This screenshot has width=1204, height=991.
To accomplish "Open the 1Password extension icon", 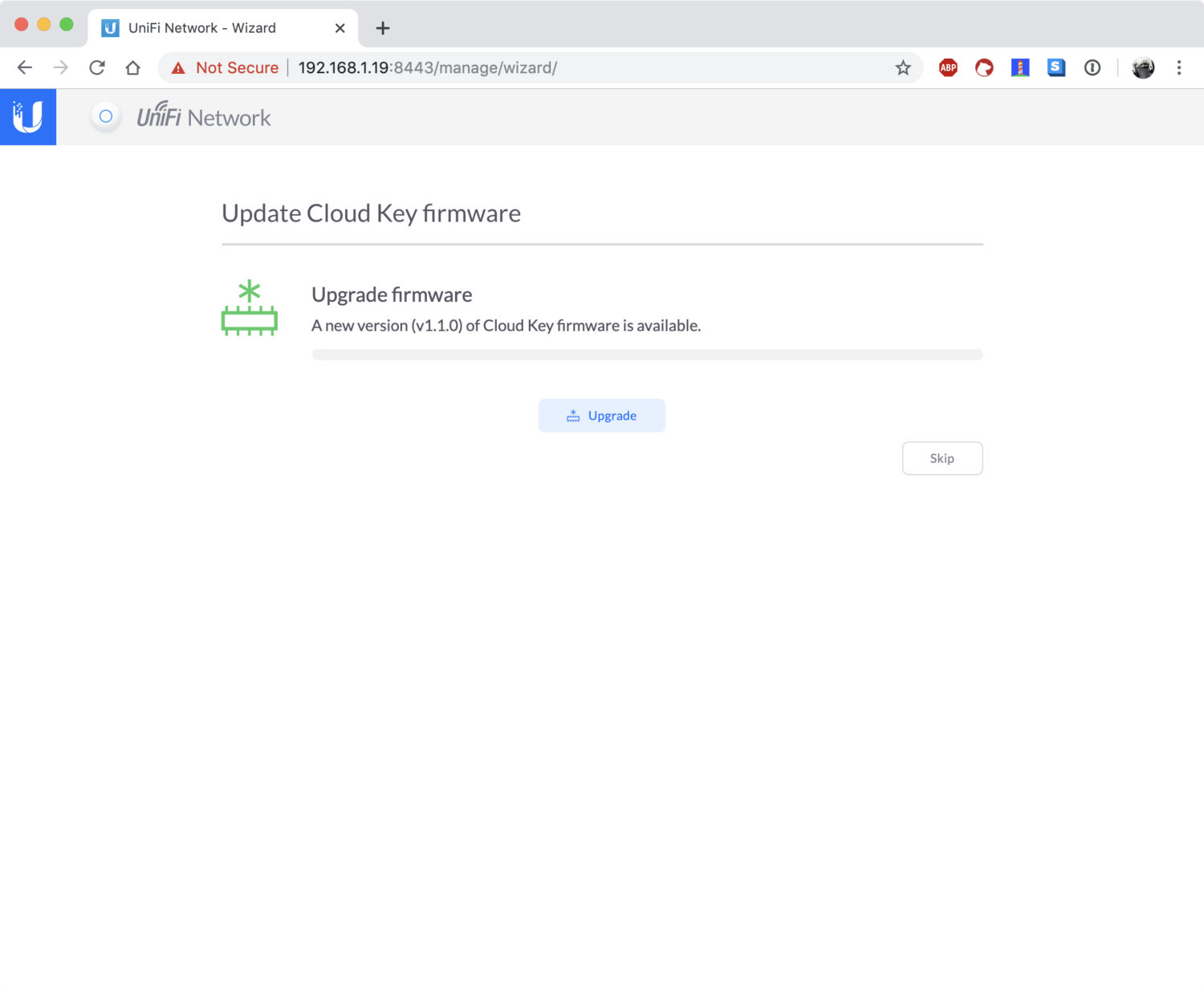I will 1092,67.
